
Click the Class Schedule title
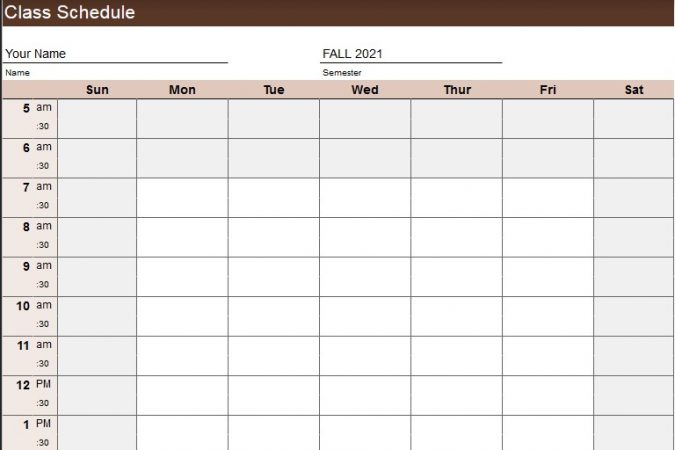point(70,13)
